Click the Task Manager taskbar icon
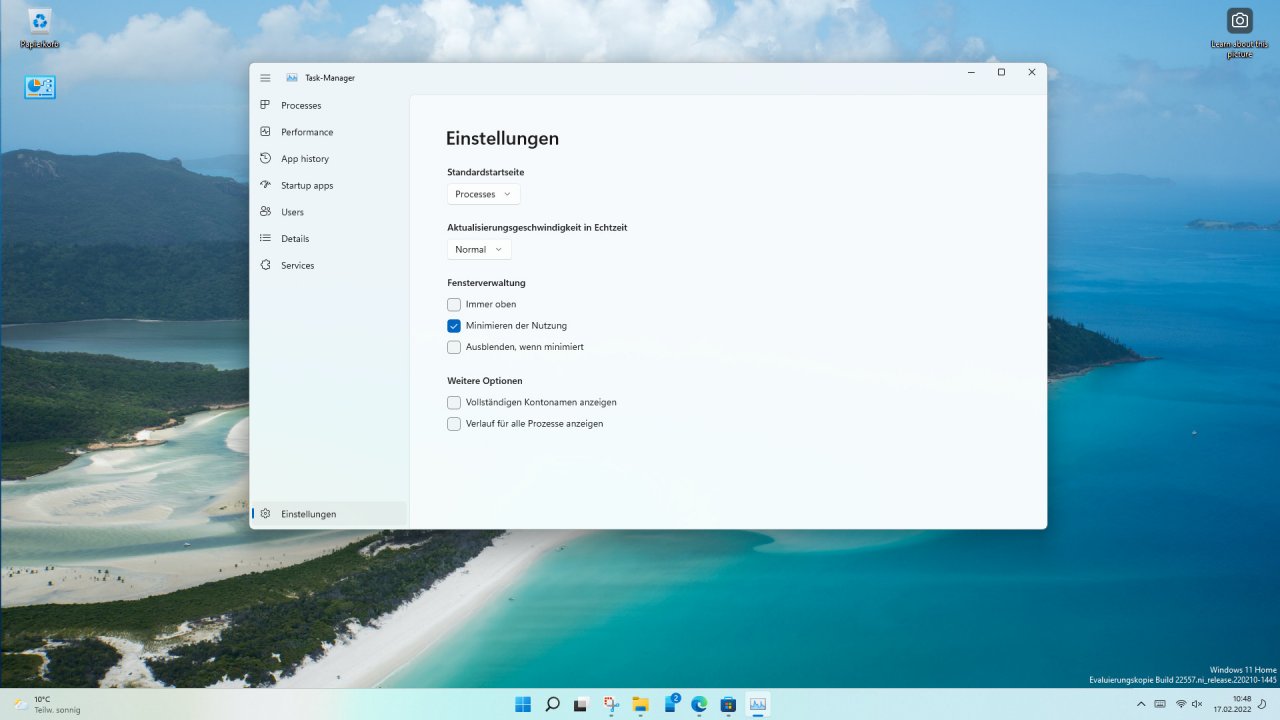Image resolution: width=1280 pixels, height=720 pixels. 758,704
